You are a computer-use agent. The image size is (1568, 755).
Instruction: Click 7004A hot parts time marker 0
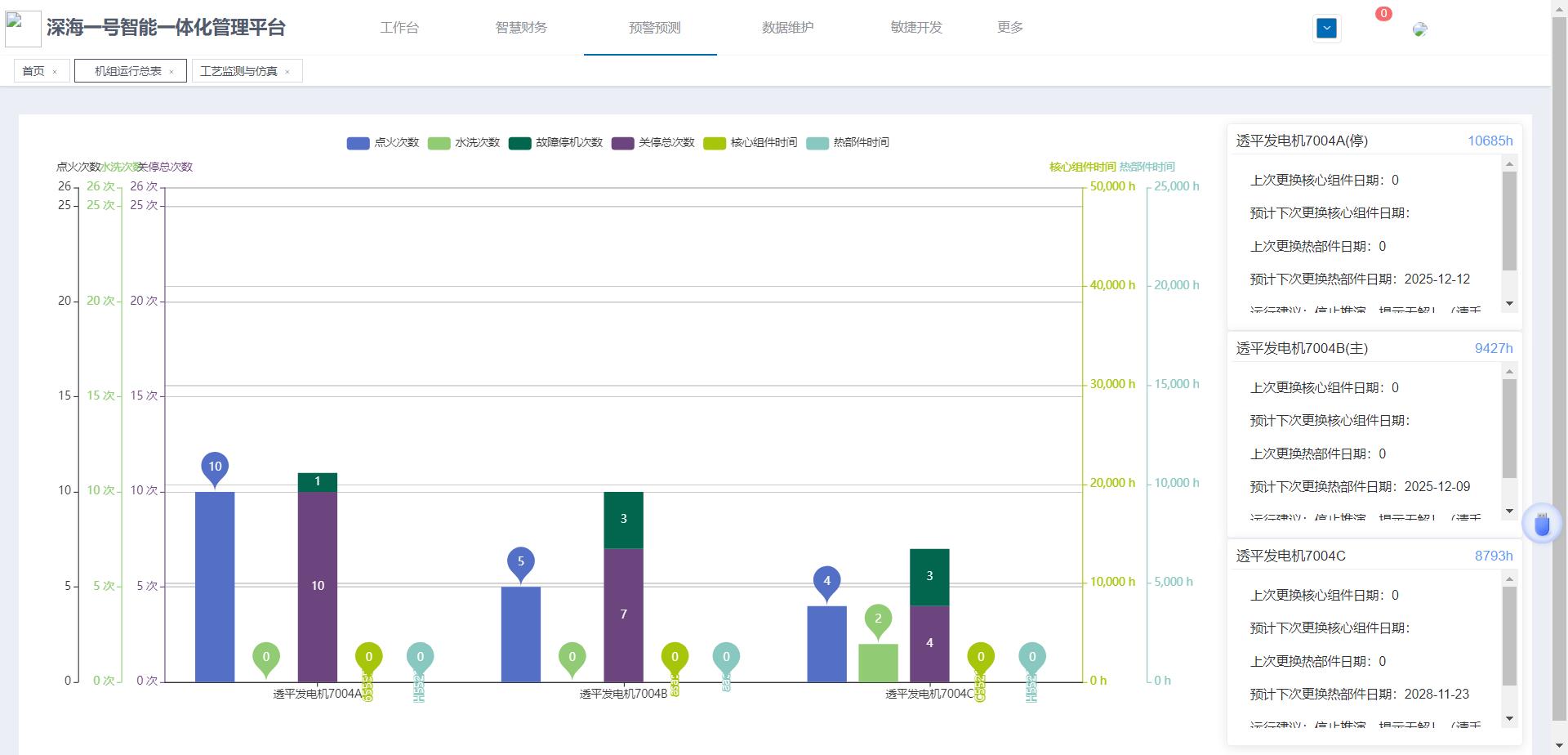coord(421,657)
